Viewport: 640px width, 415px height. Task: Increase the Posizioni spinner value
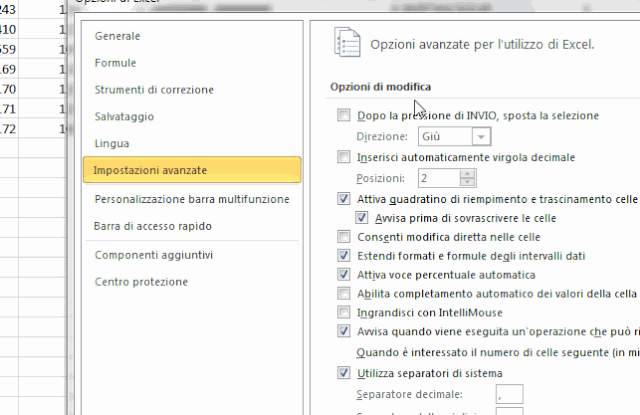point(467,174)
